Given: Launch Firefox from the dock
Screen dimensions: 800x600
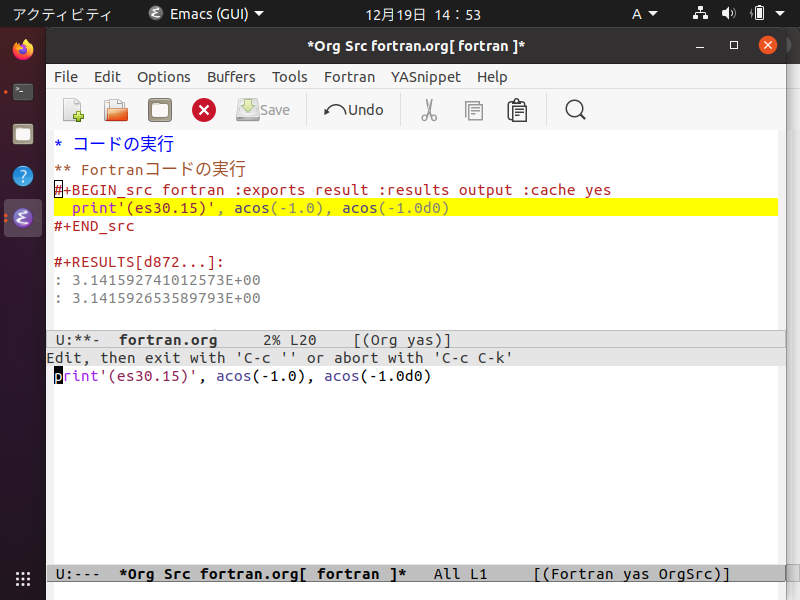Looking at the screenshot, I should (22, 48).
